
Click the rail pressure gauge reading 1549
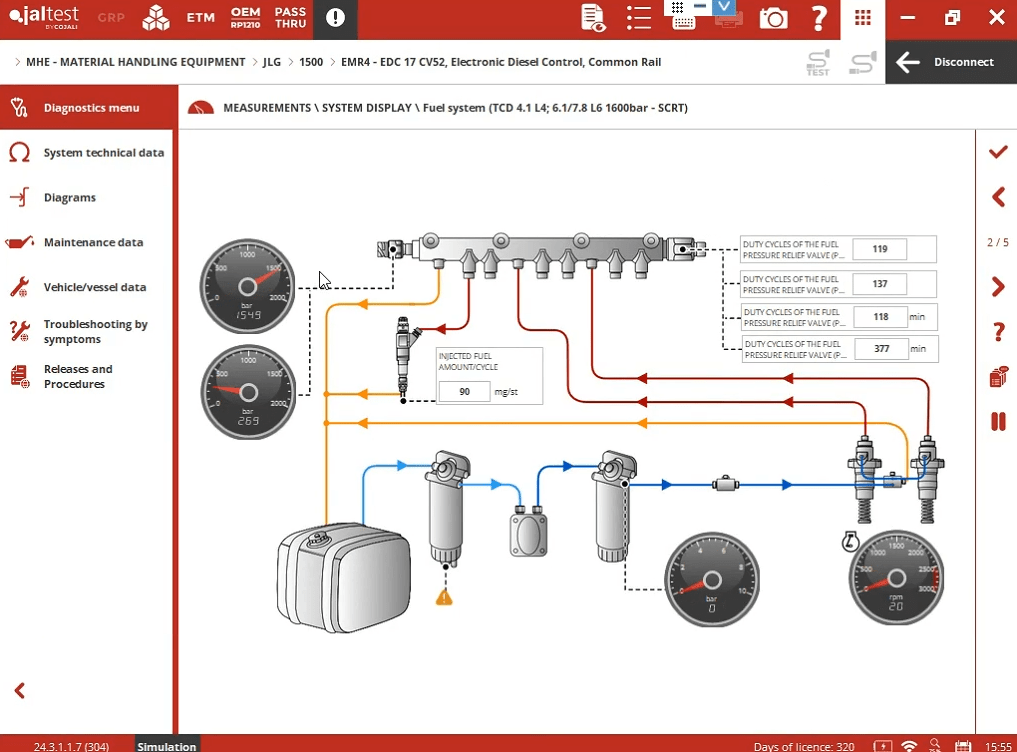coord(248,288)
